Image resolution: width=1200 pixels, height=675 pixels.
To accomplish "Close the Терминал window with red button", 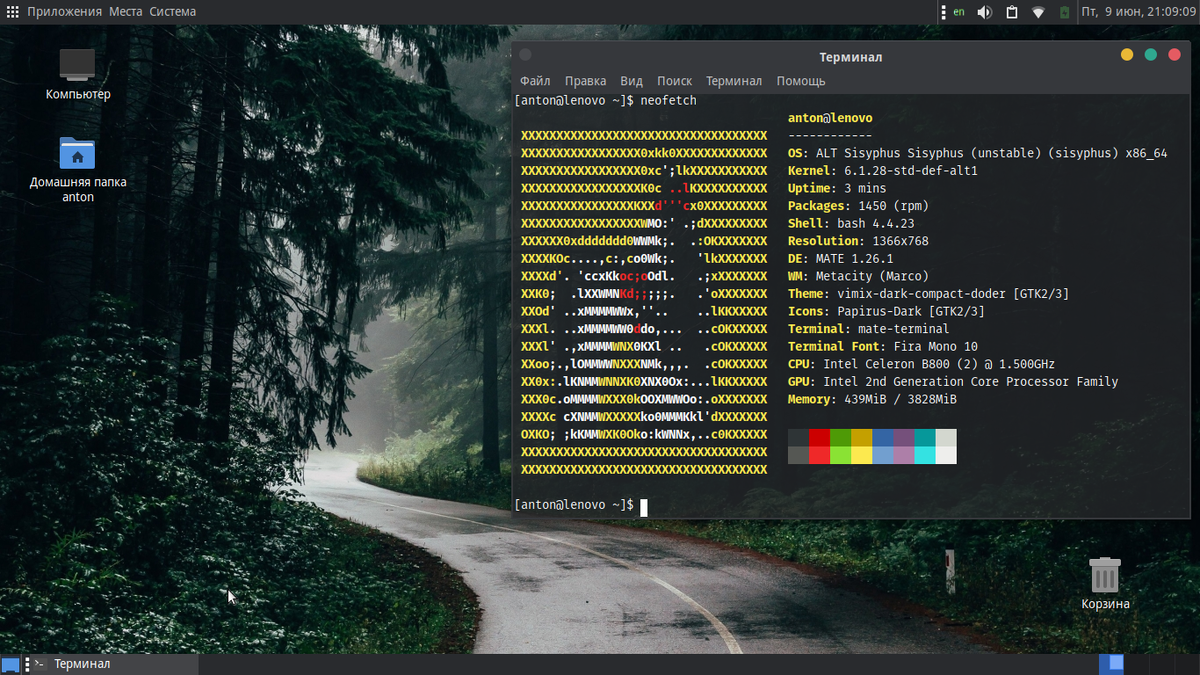I will click(x=1175, y=55).
